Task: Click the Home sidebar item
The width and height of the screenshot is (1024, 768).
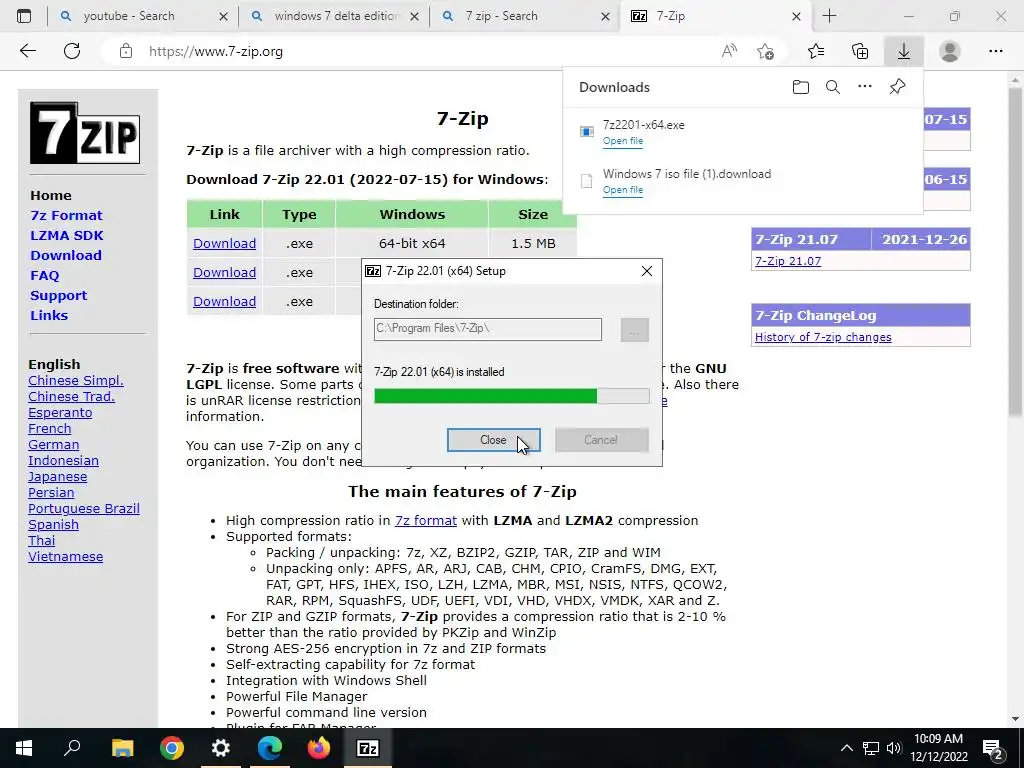Action: tap(51, 195)
